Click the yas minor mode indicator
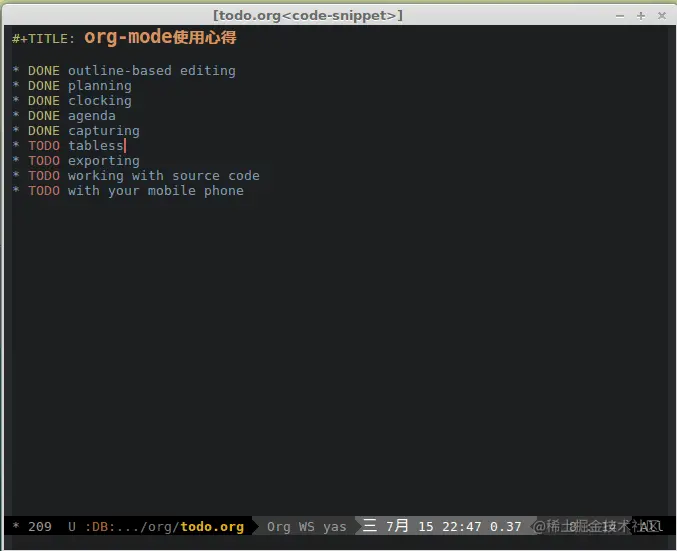Screen dimensions: 677x551 coord(335,527)
